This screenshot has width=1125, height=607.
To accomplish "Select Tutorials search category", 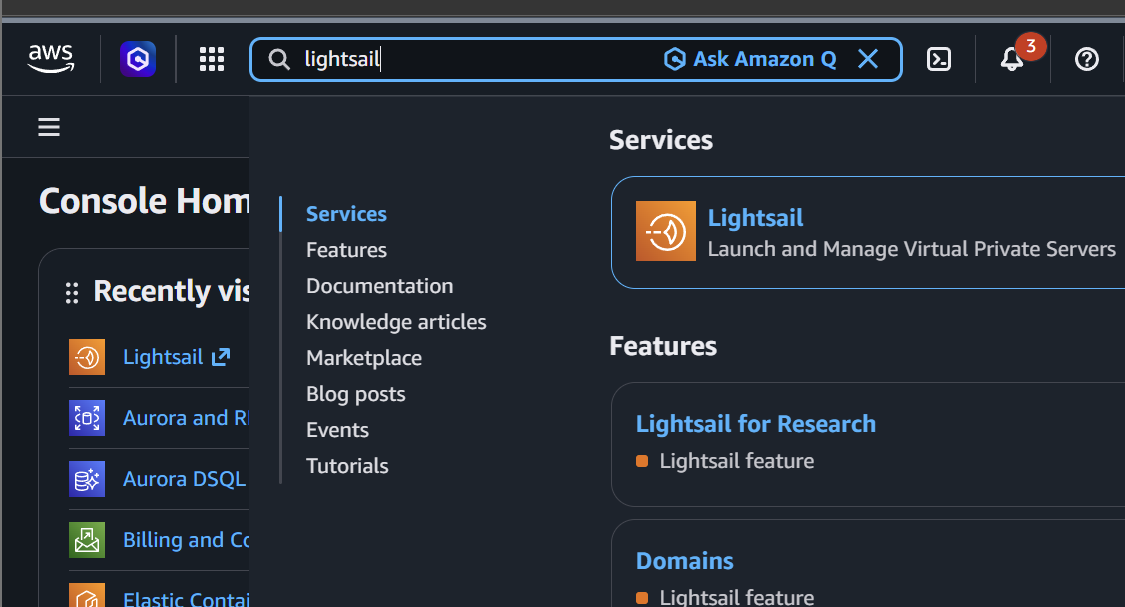I will point(347,466).
